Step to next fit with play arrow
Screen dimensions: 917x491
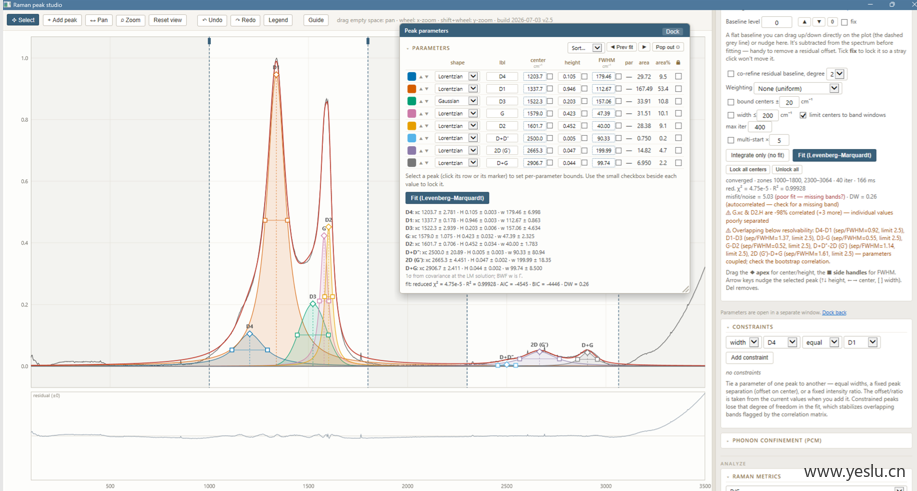[x=644, y=47]
